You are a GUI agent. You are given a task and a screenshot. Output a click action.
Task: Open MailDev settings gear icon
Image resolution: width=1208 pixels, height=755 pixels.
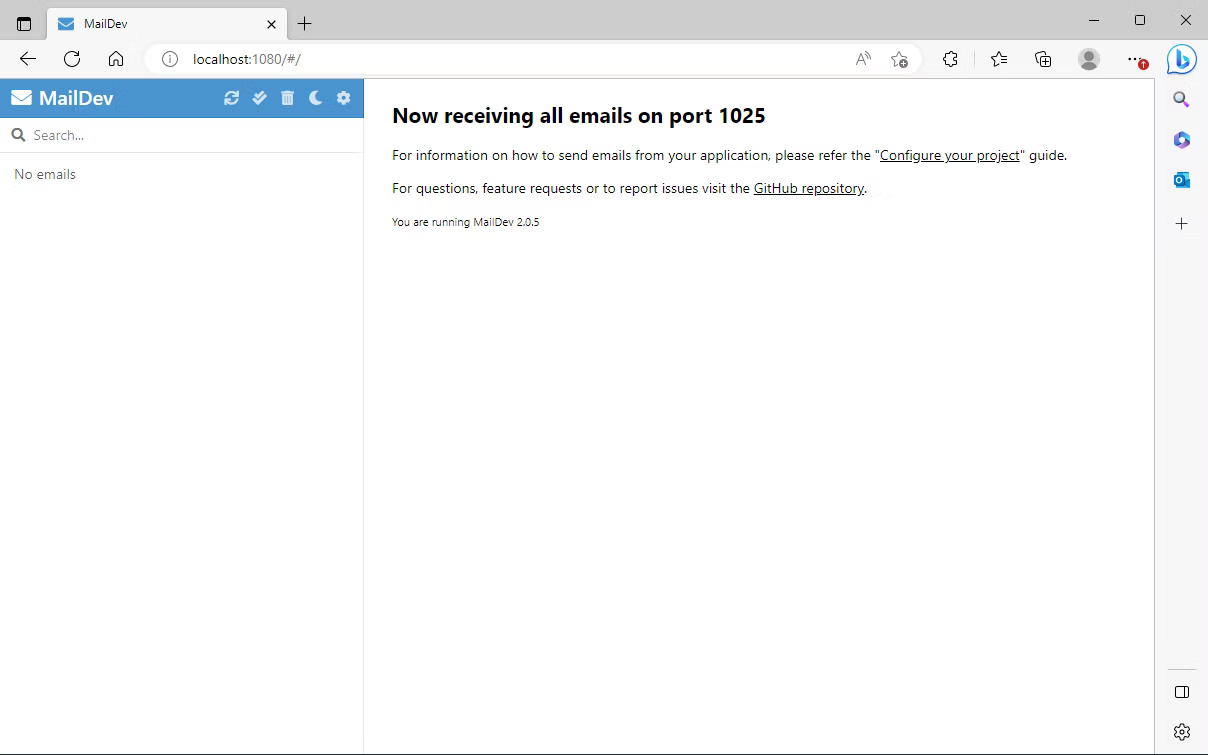[x=343, y=98]
